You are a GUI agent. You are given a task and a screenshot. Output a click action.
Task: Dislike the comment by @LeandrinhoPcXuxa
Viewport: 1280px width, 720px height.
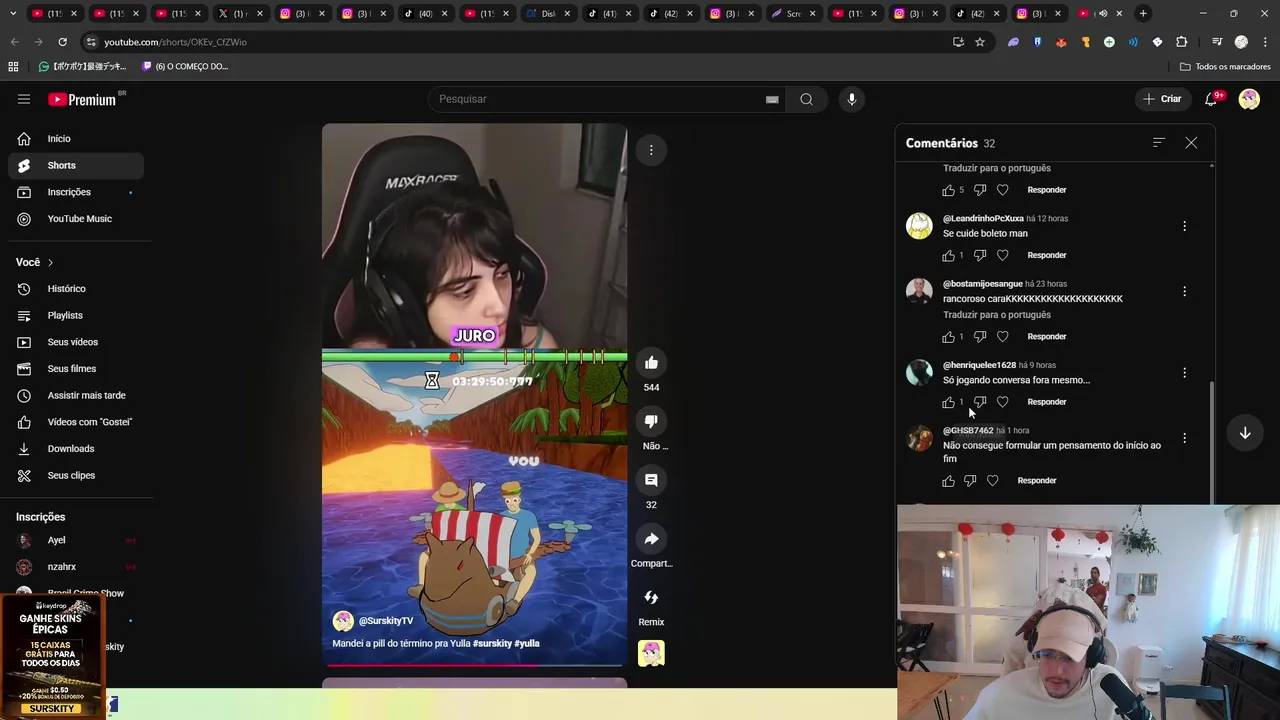pyautogui.click(x=980, y=255)
